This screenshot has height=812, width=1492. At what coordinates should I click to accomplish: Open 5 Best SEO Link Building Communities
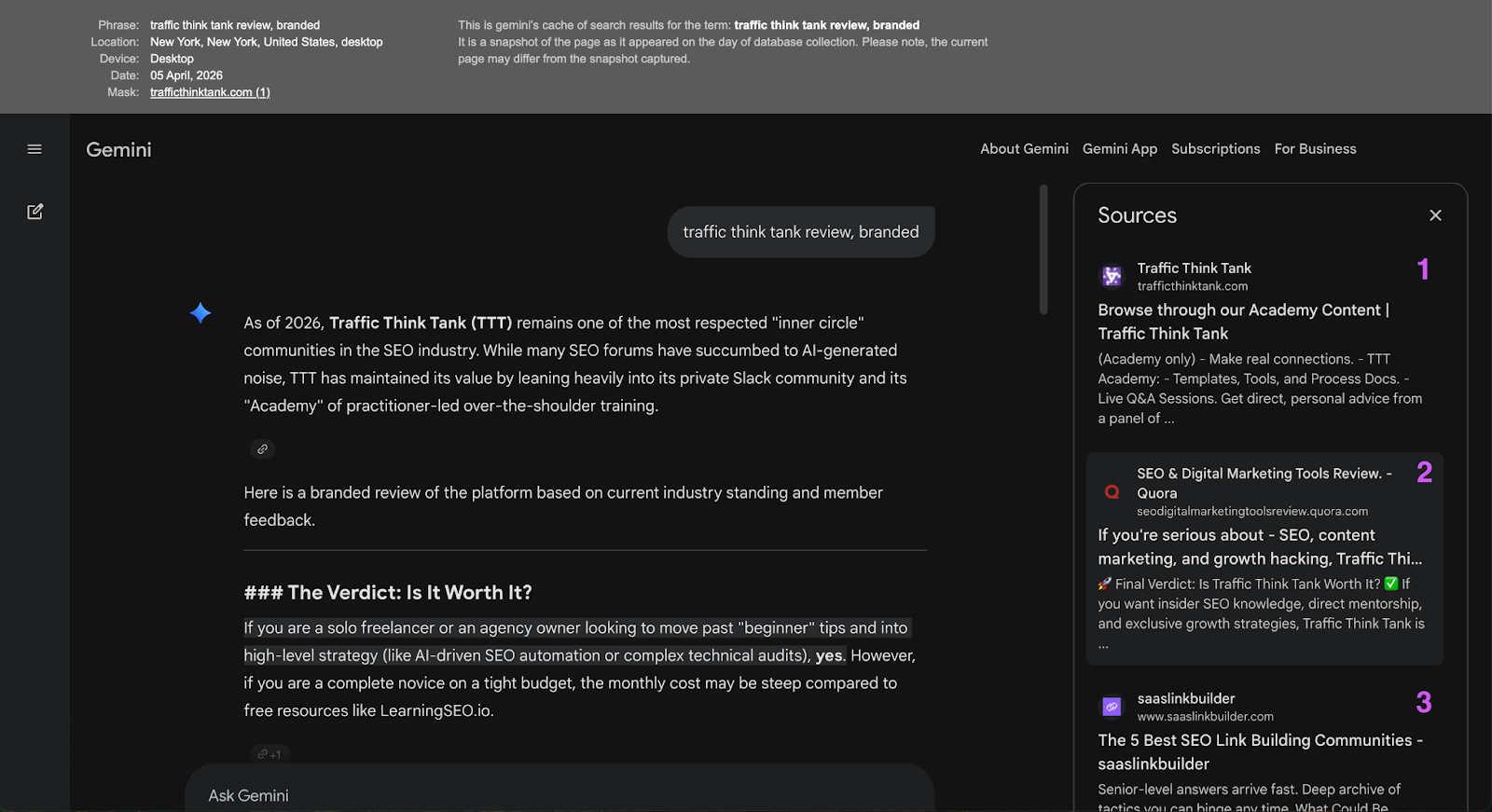1259,751
